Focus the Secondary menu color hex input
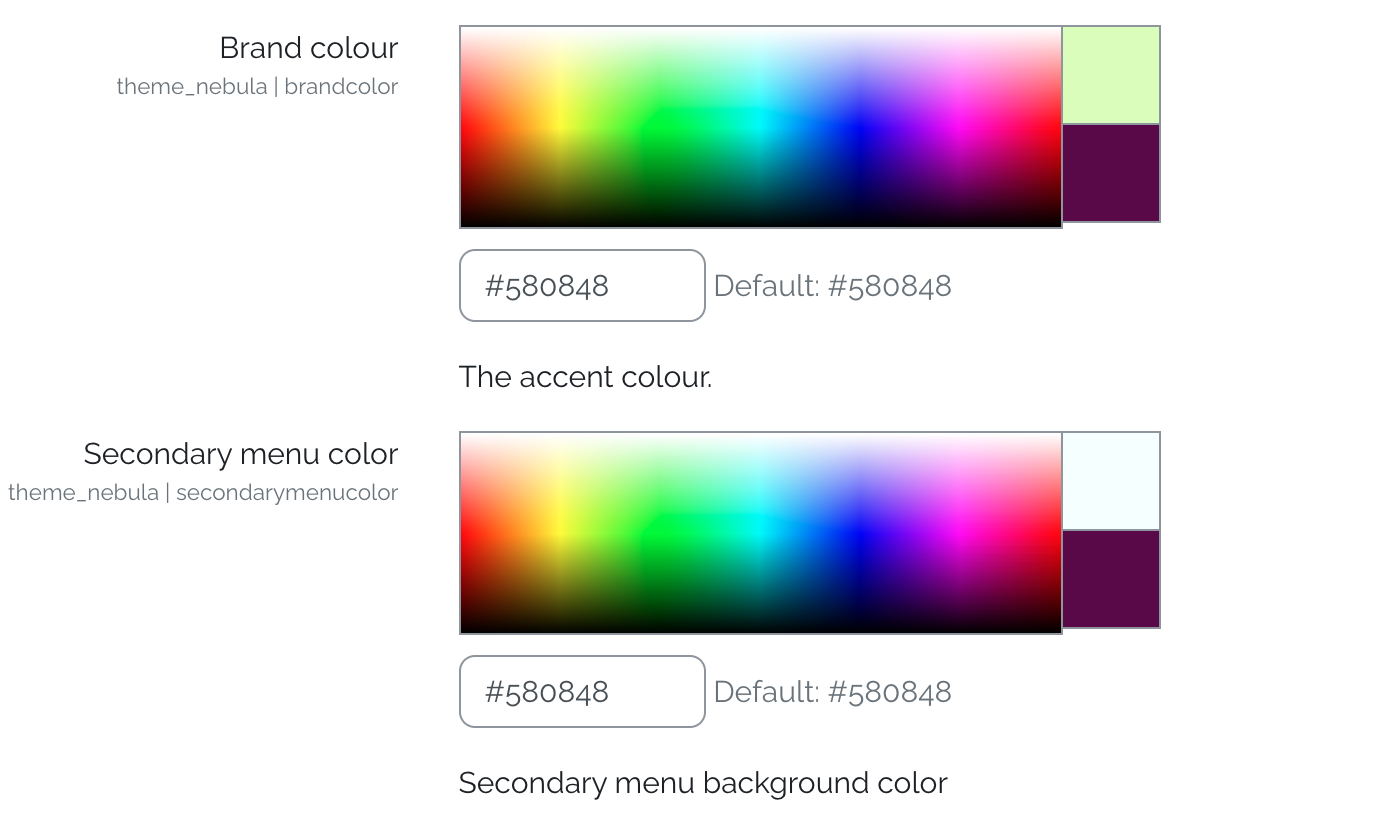Viewport: 1392px width, 824px height. pyautogui.click(x=582, y=692)
